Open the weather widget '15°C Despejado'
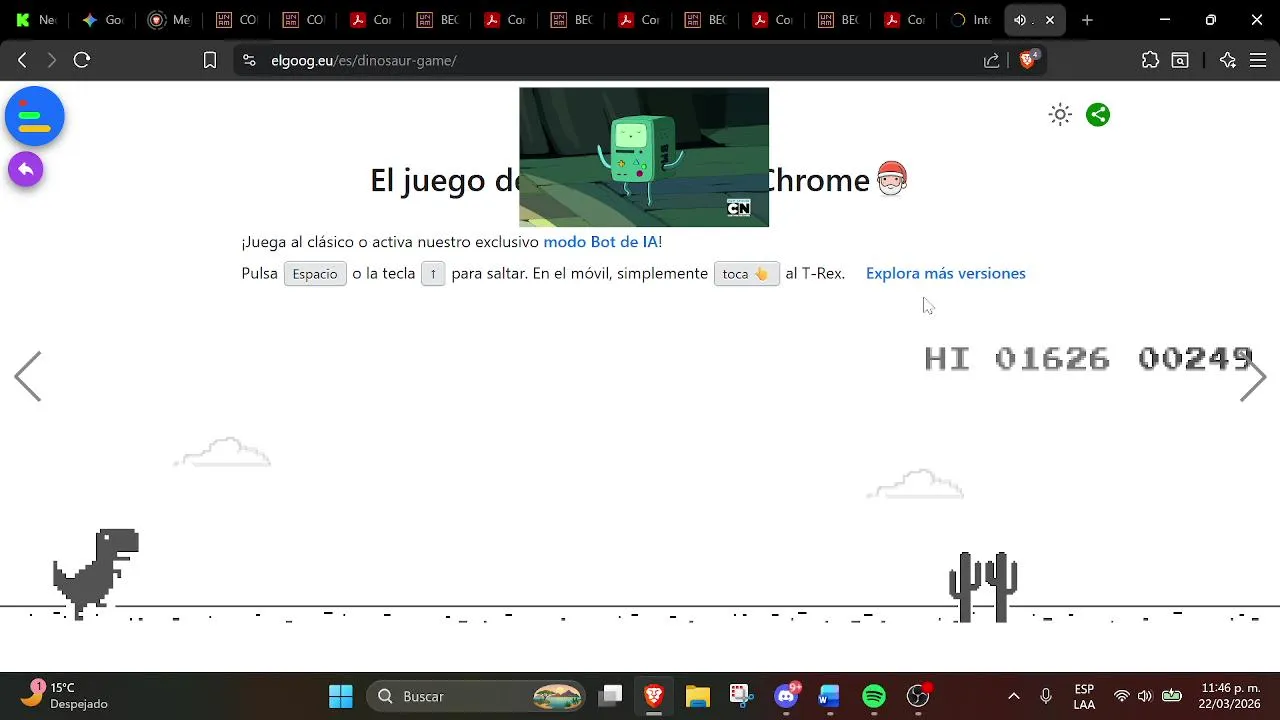Viewport: 1280px width, 720px height. [64, 696]
